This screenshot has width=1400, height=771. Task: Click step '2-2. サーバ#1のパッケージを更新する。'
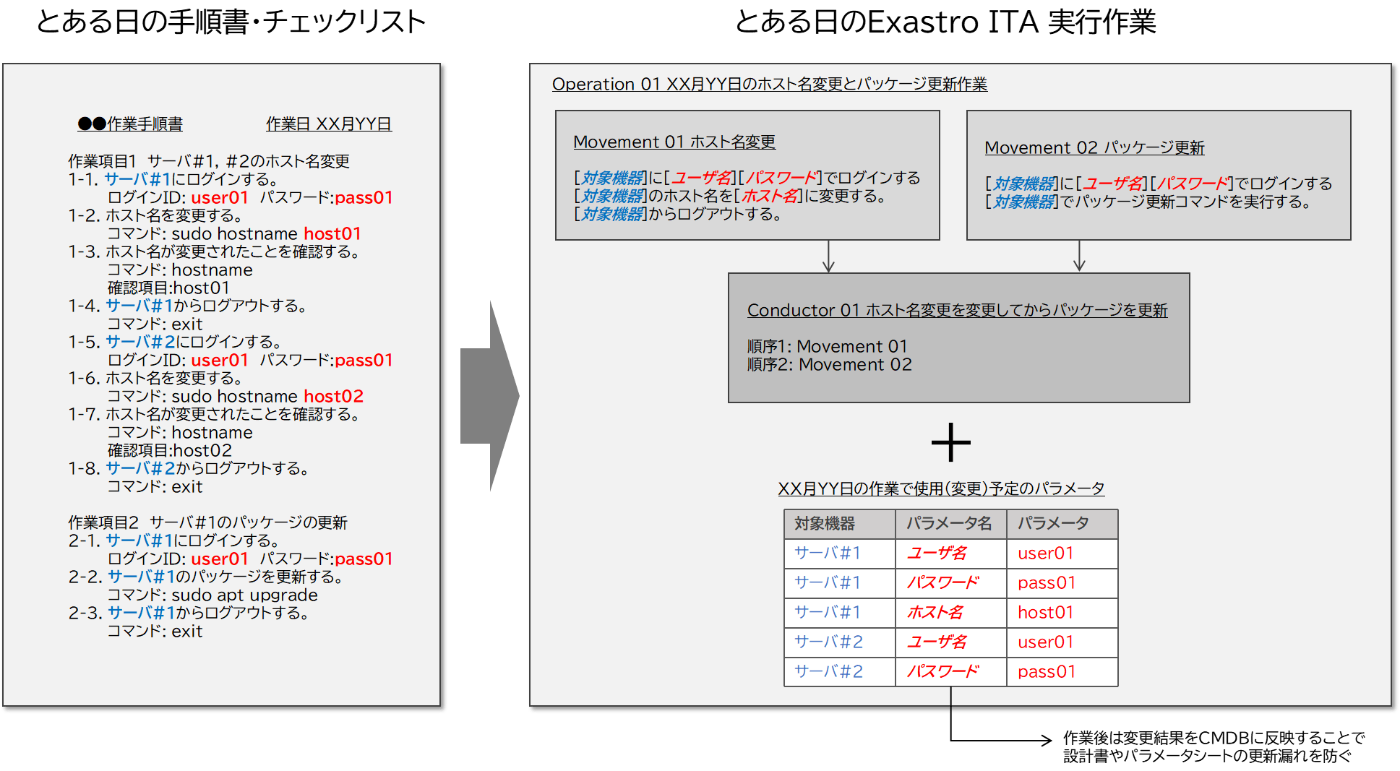206,577
